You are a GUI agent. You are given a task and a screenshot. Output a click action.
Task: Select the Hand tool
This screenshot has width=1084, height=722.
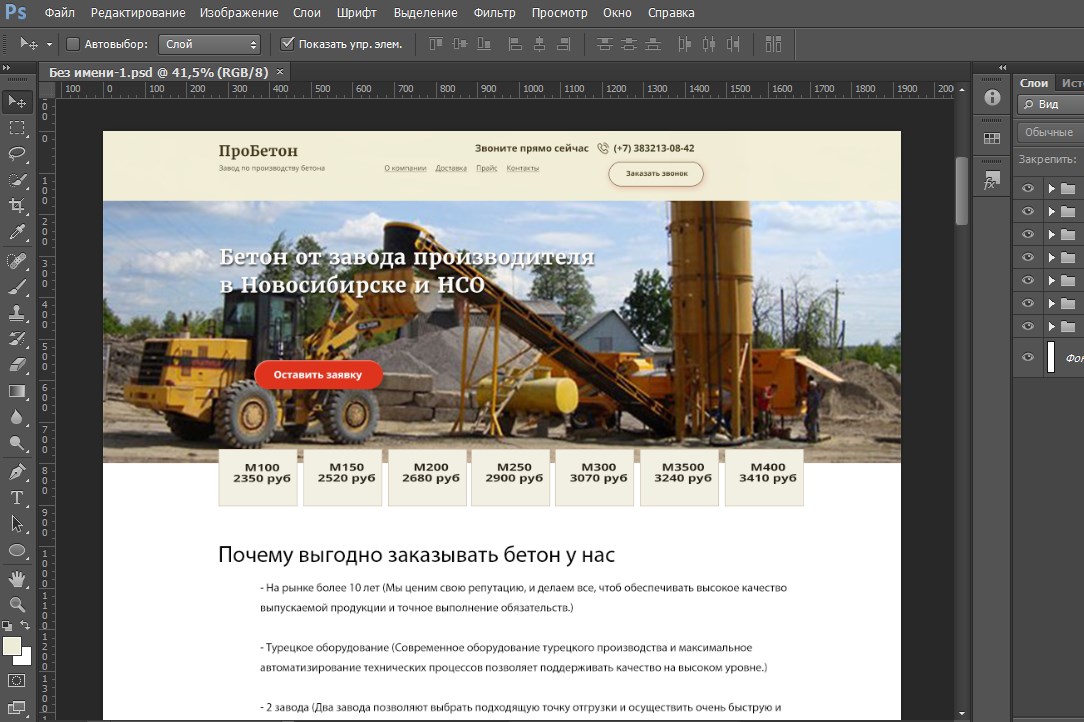pos(17,579)
